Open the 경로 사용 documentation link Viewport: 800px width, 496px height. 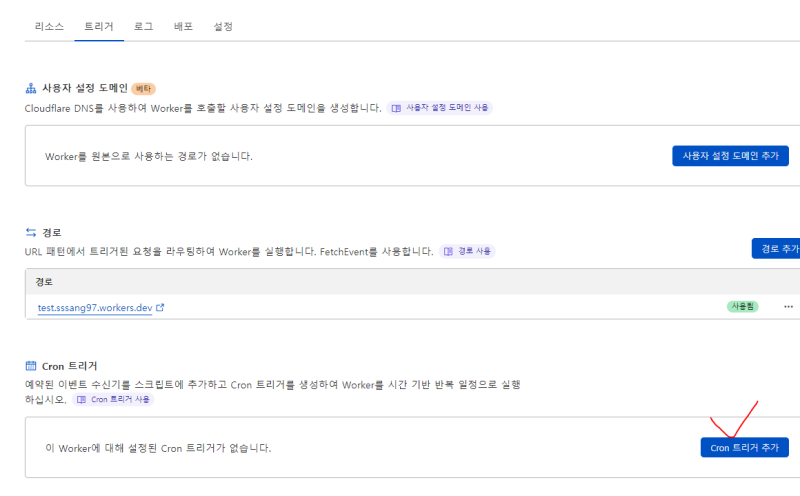pyautogui.click(x=467, y=251)
